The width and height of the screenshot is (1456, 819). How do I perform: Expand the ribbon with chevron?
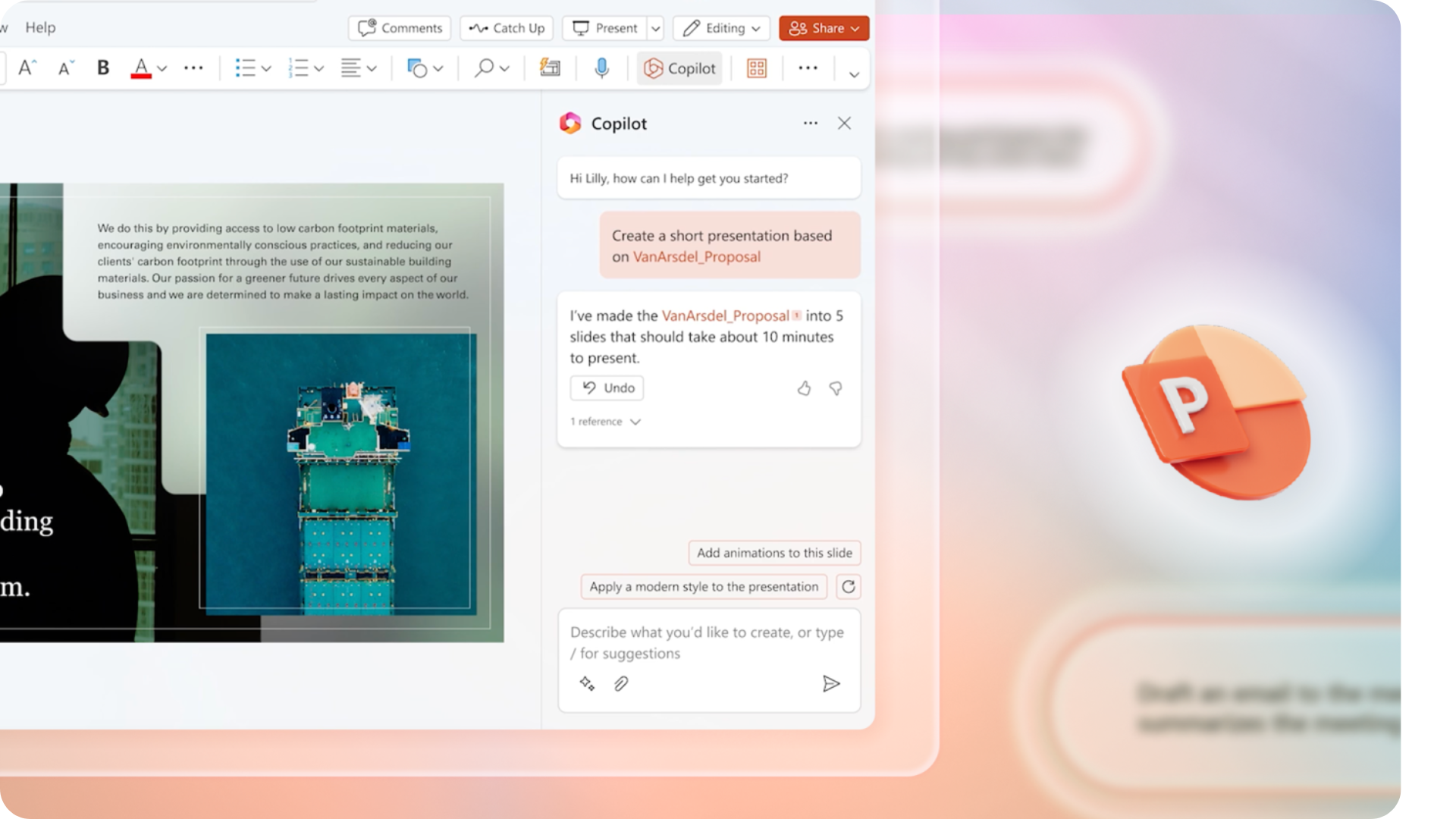pos(854,74)
